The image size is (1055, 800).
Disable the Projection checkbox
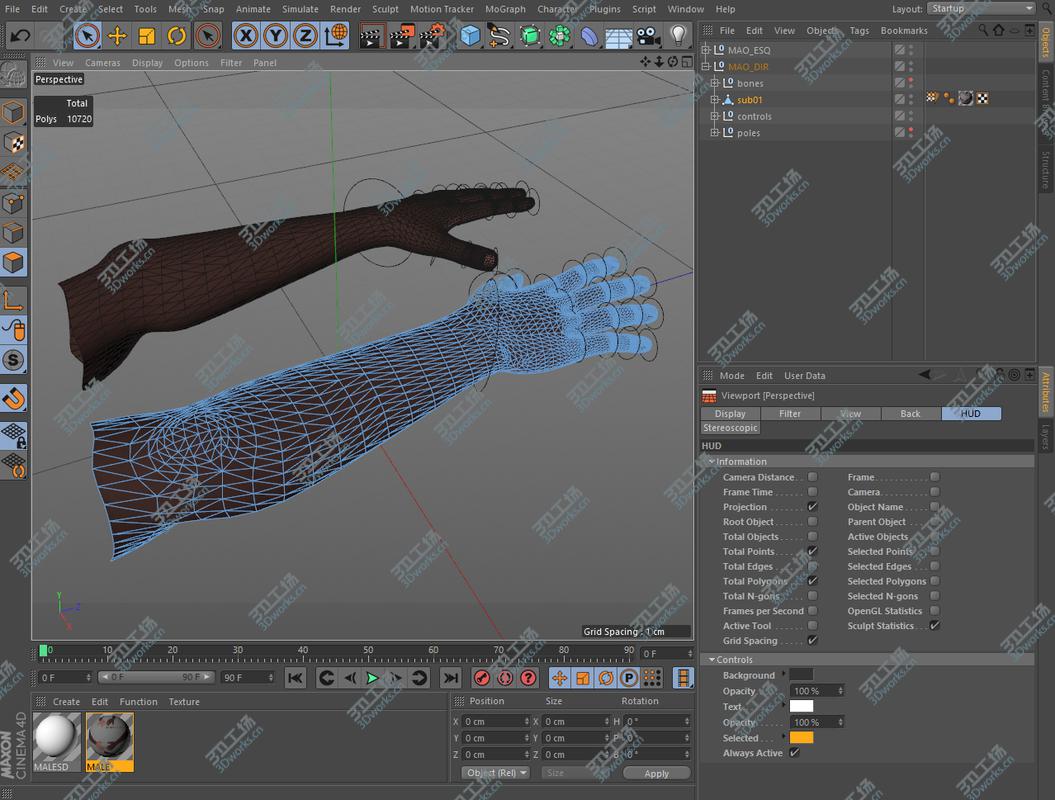pos(813,507)
